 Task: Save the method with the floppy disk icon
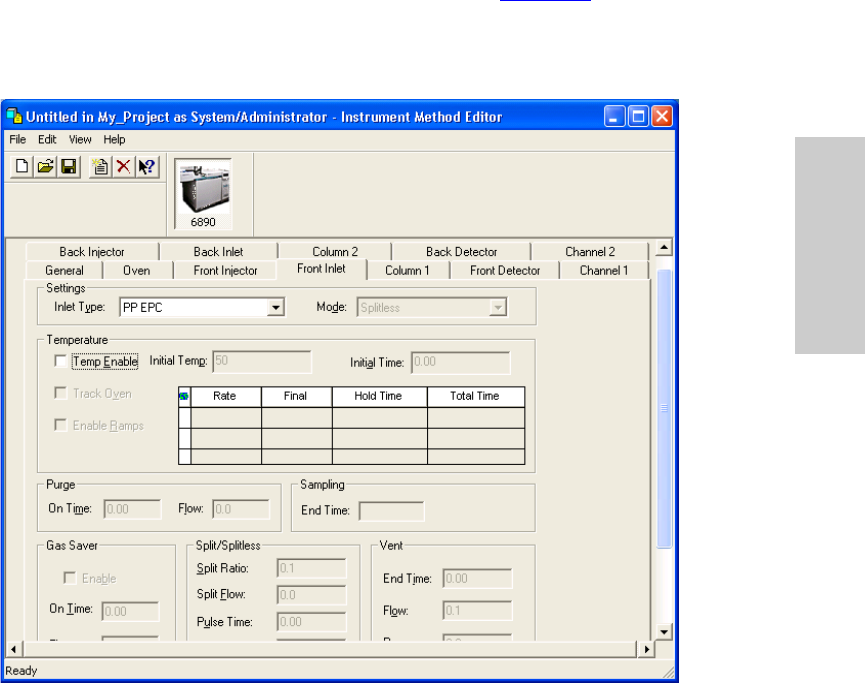tap(68, 166)
